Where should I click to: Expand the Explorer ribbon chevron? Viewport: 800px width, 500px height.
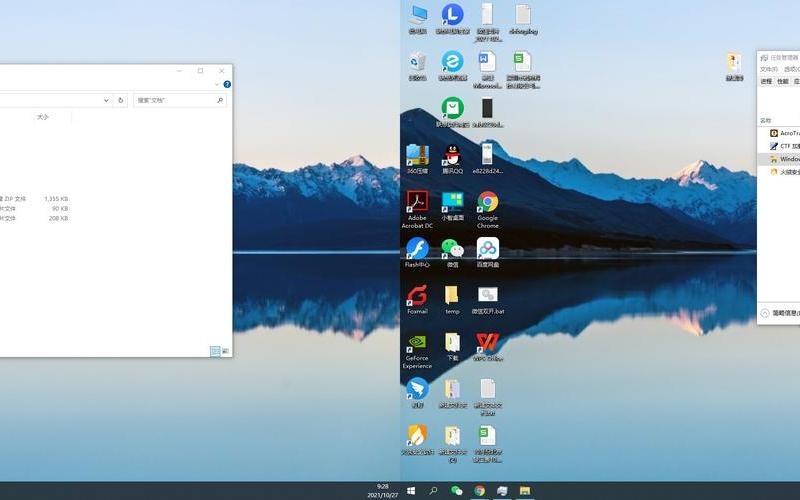pos(217,84)
